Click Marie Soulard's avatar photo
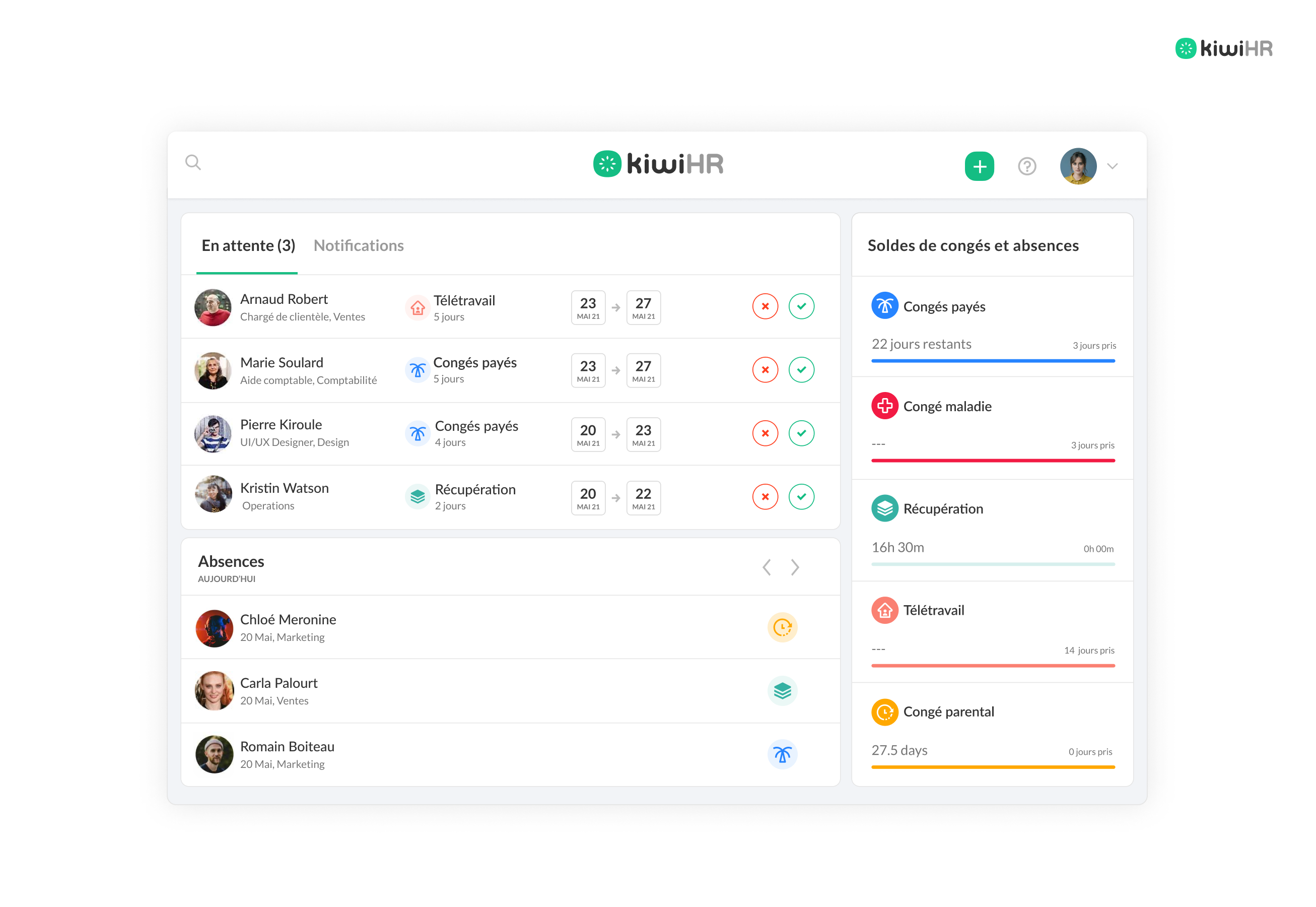The width and height of the screenshot is (1316, 907). [213, 370]
